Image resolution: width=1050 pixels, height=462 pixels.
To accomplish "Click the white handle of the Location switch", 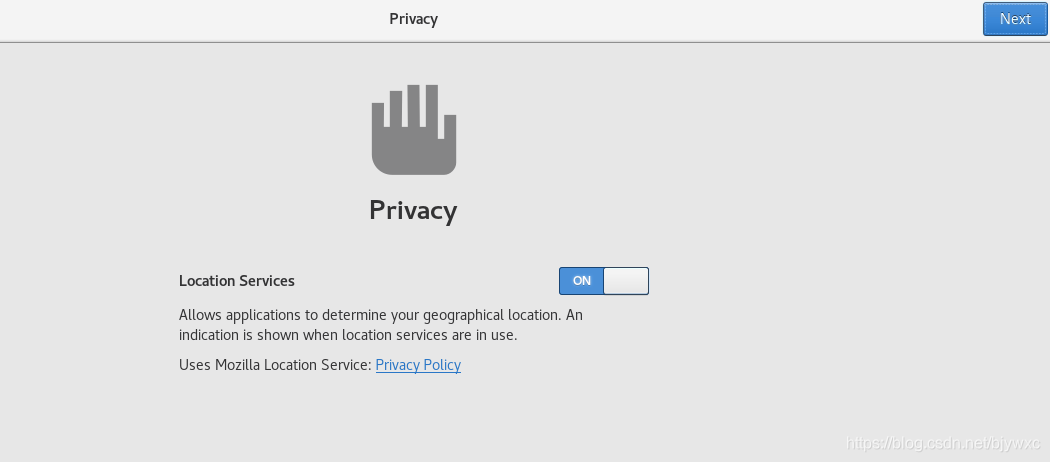I will tap(626, 281).
